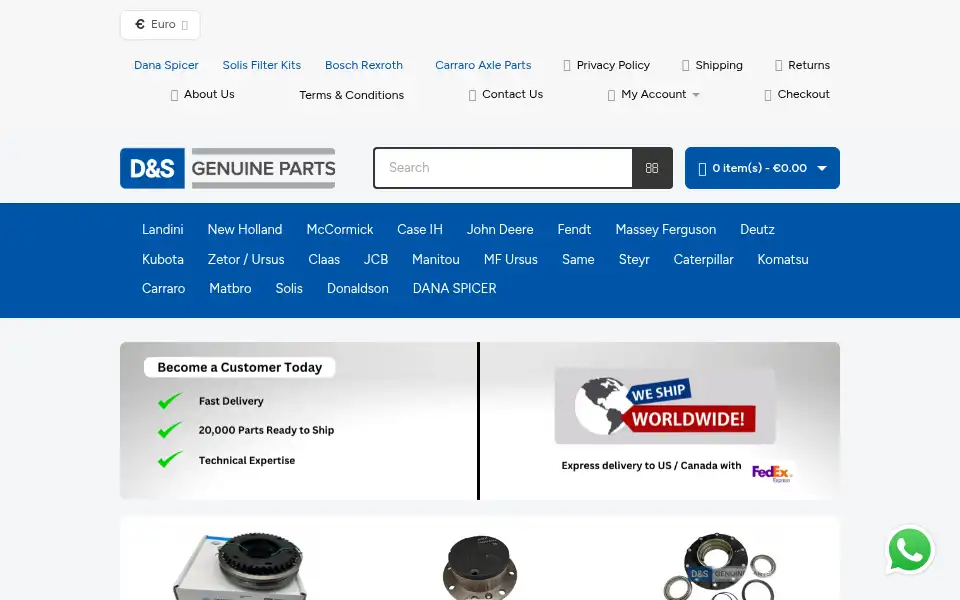Choose John Deere from brand menu
This screenshot has width=960, height=600.
pos(500,230)
